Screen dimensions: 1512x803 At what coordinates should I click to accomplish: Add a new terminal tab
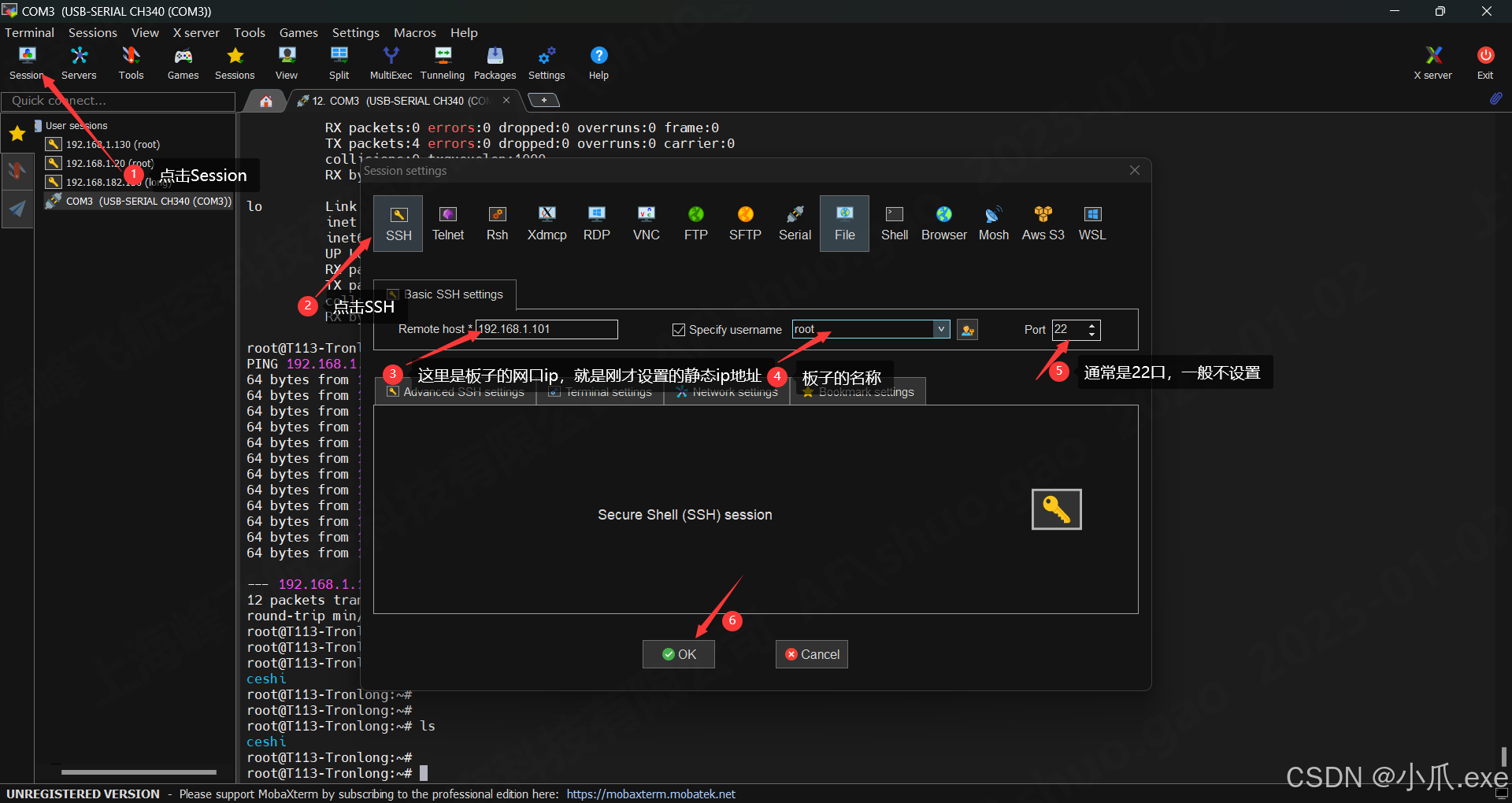(543, 100)
